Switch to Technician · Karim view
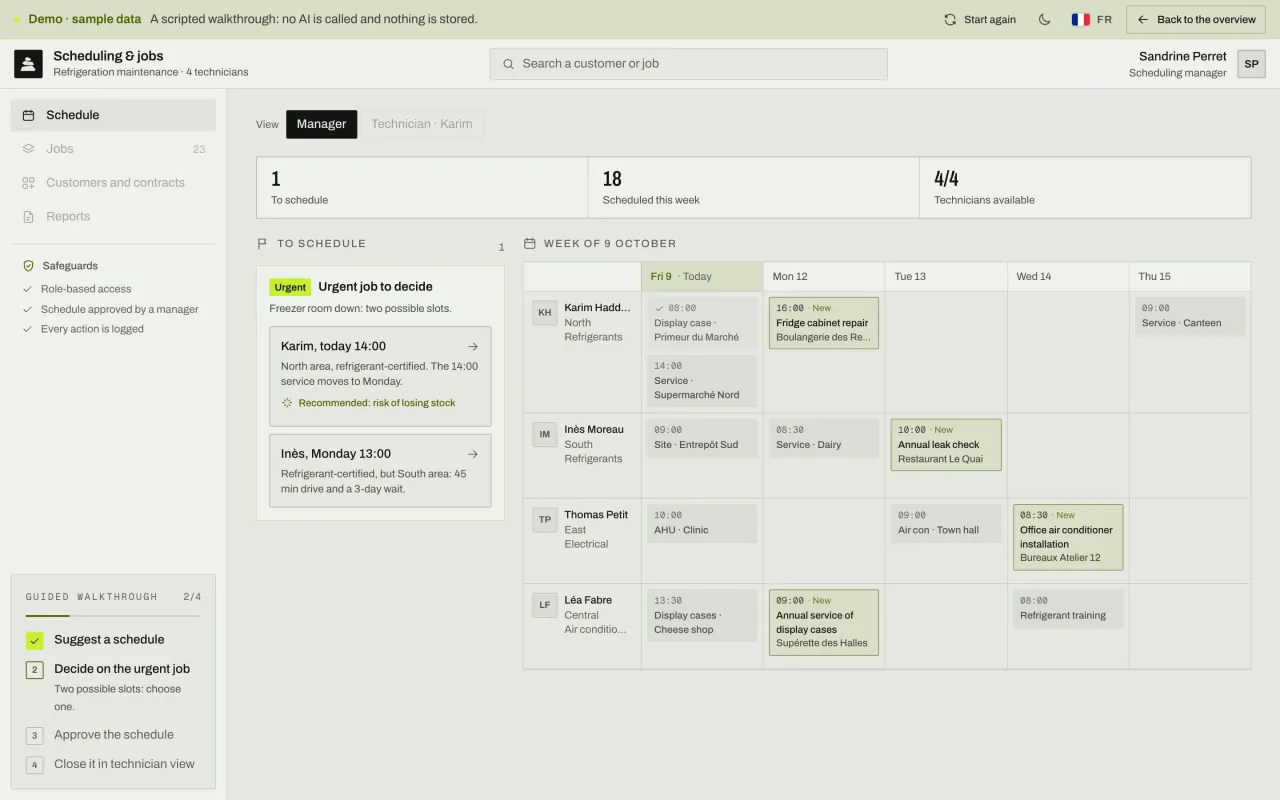 click(422, 124)
